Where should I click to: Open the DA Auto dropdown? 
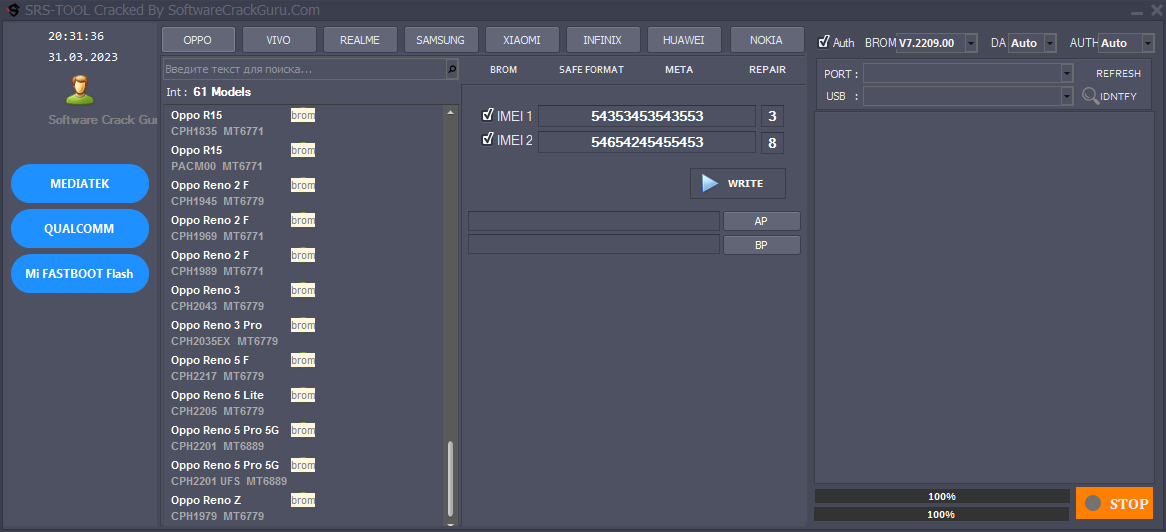pyautogui.click(x=1050, y=43)
